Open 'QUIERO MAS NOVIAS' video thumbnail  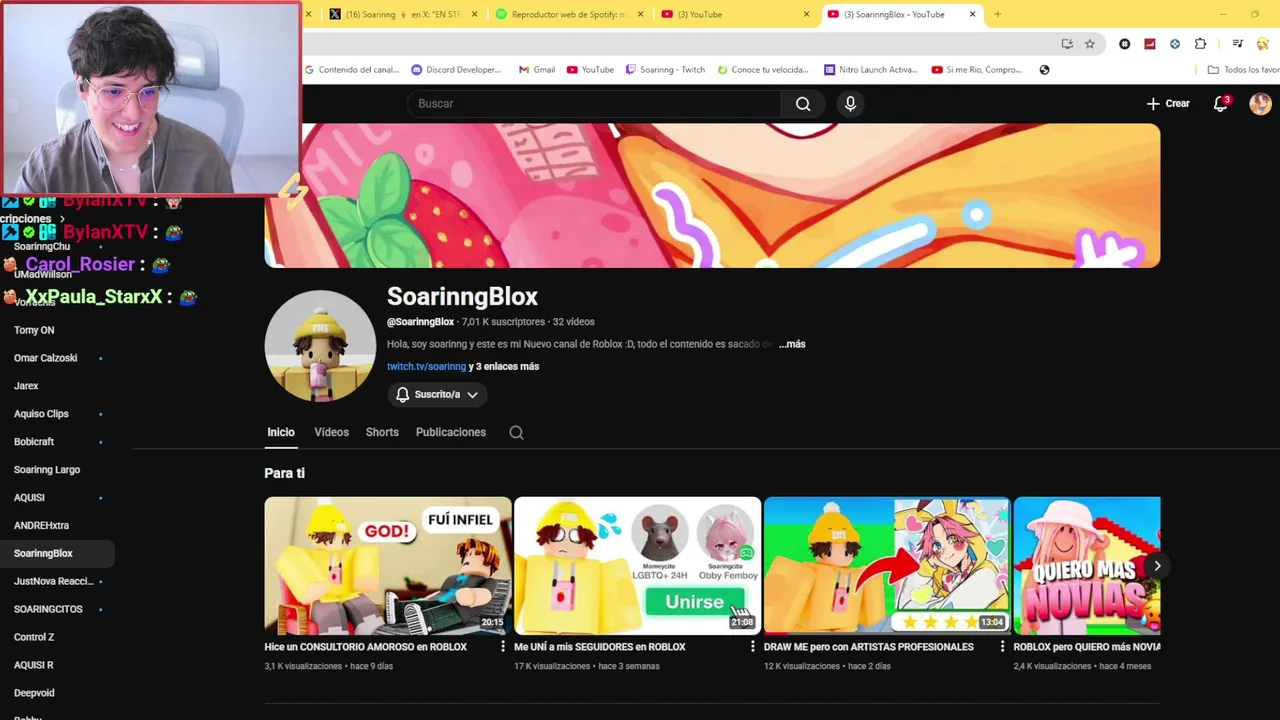(x=1087, y=566)
